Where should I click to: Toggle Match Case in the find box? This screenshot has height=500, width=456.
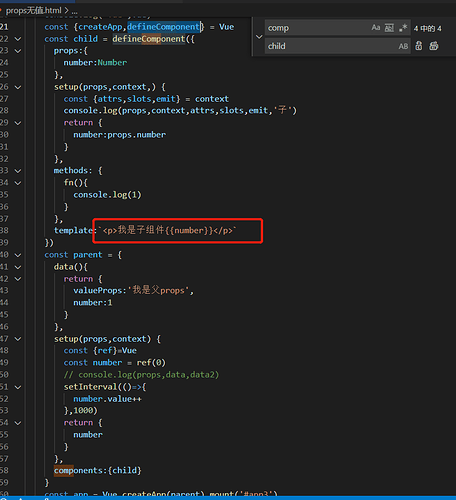pos(376,28)
